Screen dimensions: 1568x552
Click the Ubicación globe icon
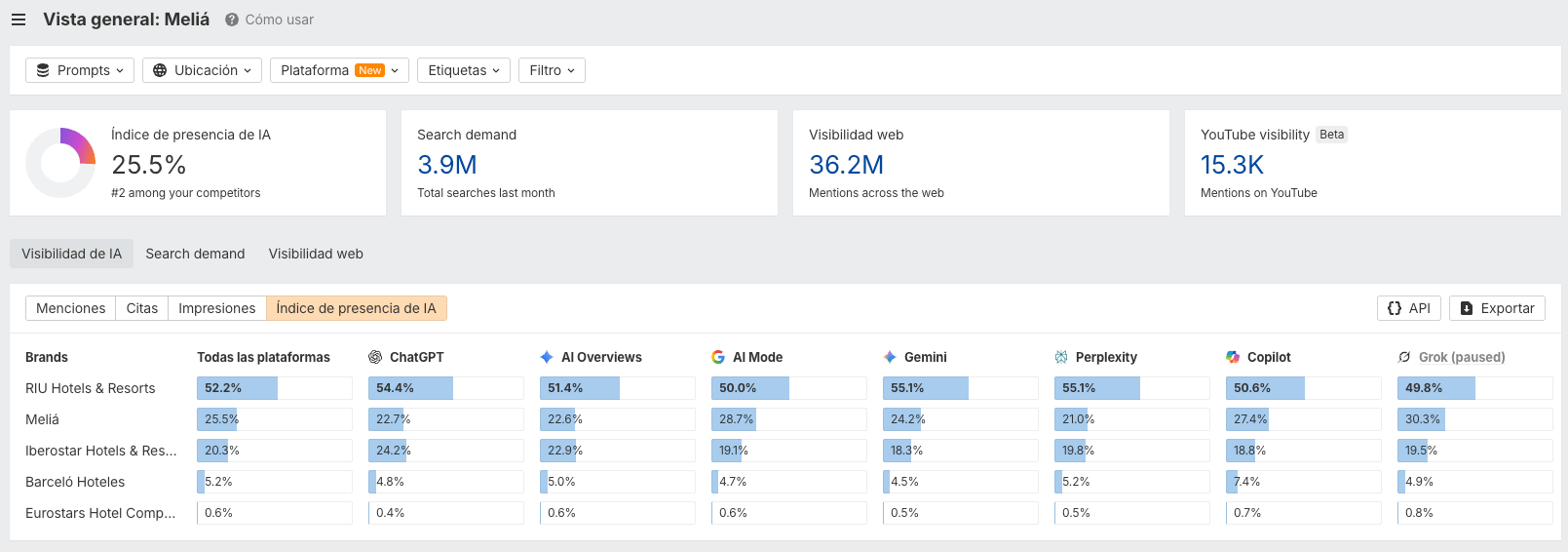tap(160, 70)
